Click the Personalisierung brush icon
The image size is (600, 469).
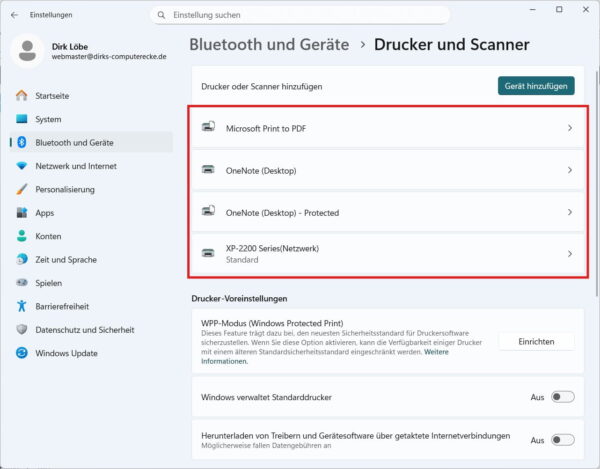coord(22,189)
